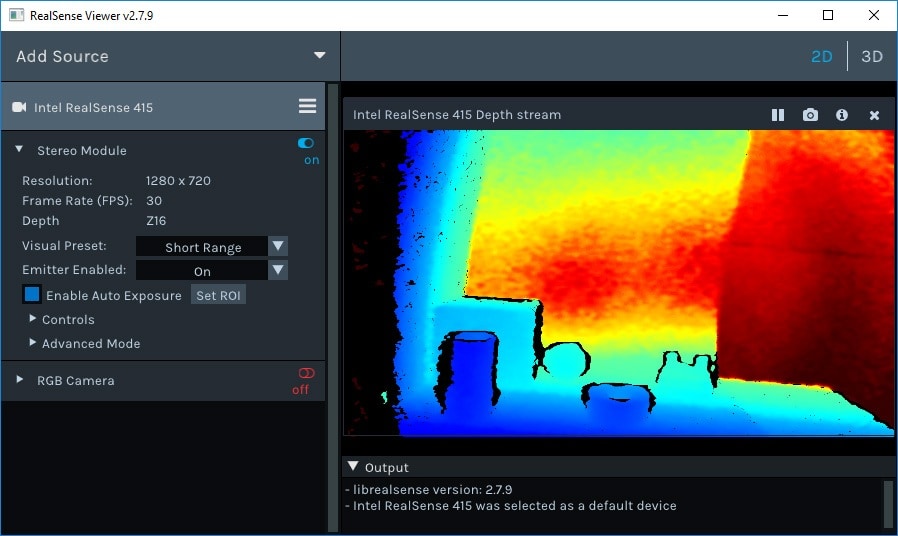Click the RealSense Viewer app icon

click(x=16, y=16)
